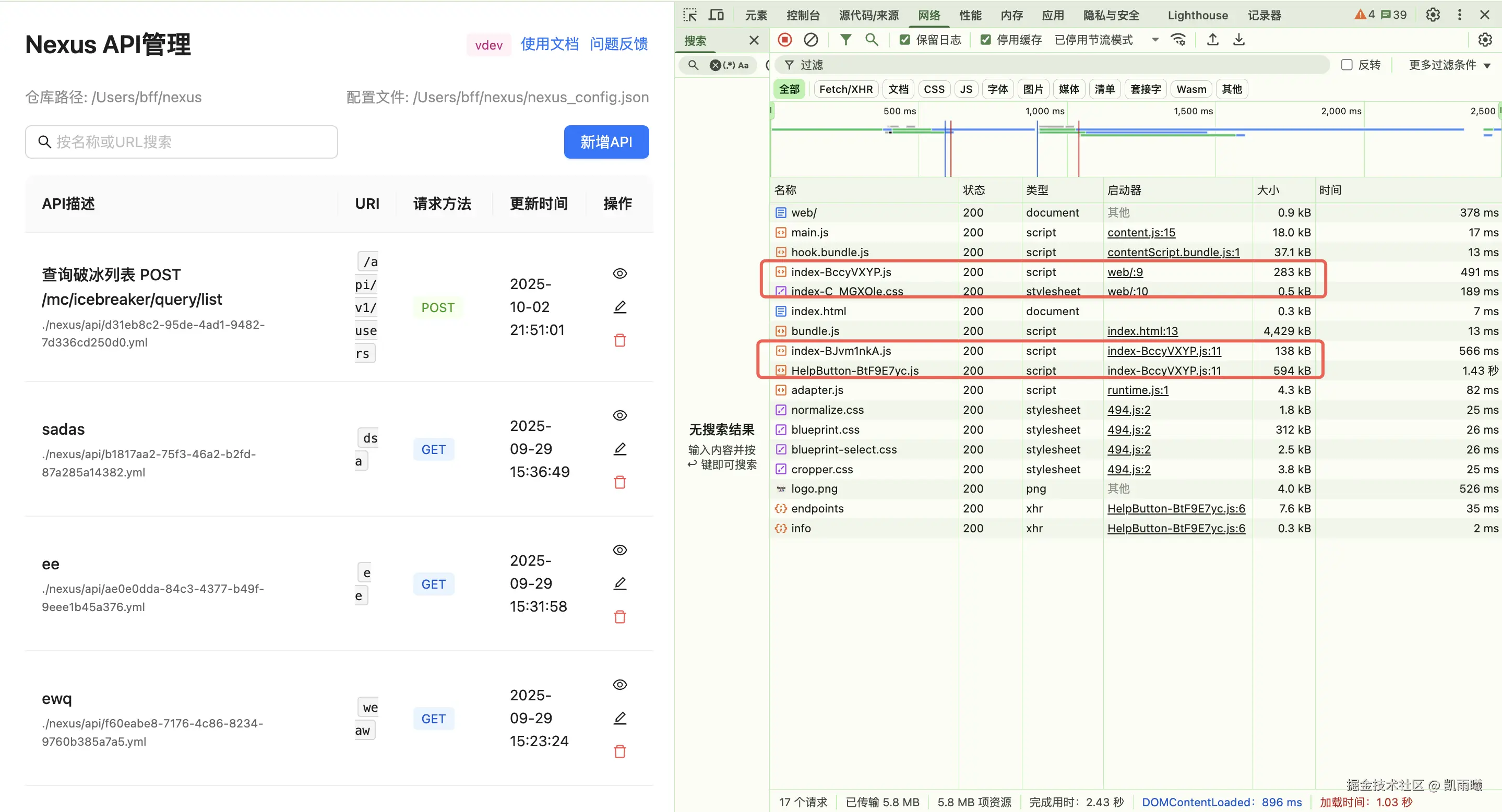Screen dimensions: 1502x812
Task: Open DevTools three-dot more menu
Action: click(1459, 15)
